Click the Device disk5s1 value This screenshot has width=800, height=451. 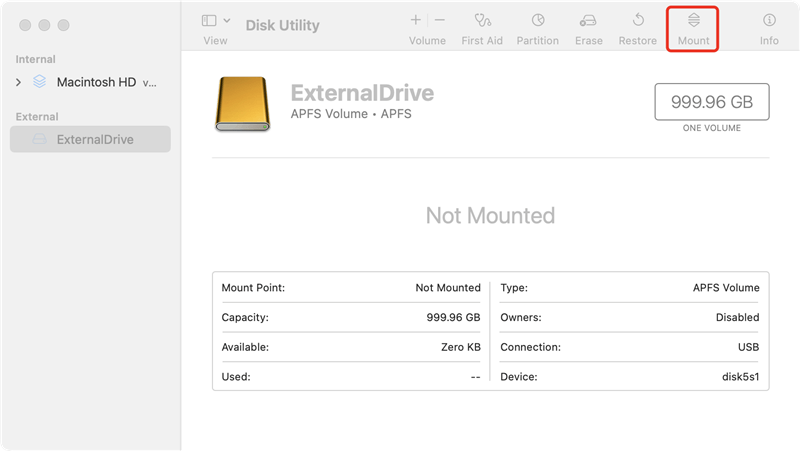(738, 377)
